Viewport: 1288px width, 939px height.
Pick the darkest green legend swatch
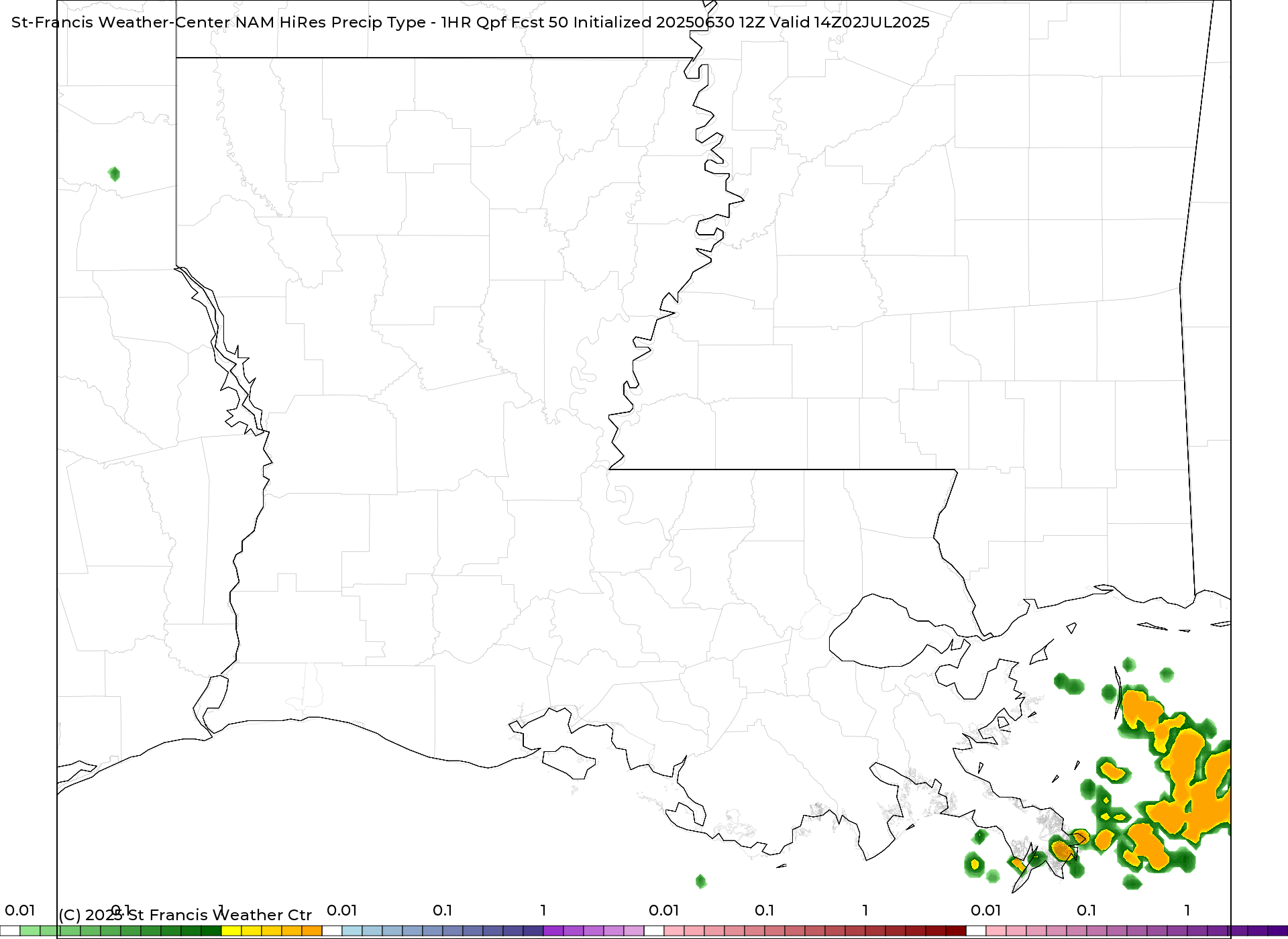pos(211,931)
